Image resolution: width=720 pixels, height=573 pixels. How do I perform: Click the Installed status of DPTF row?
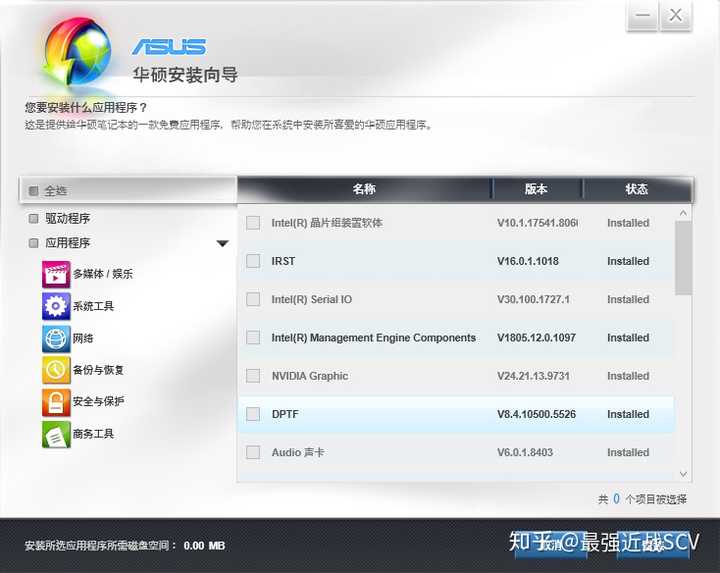pyautogui.click(x=628, y=414)
